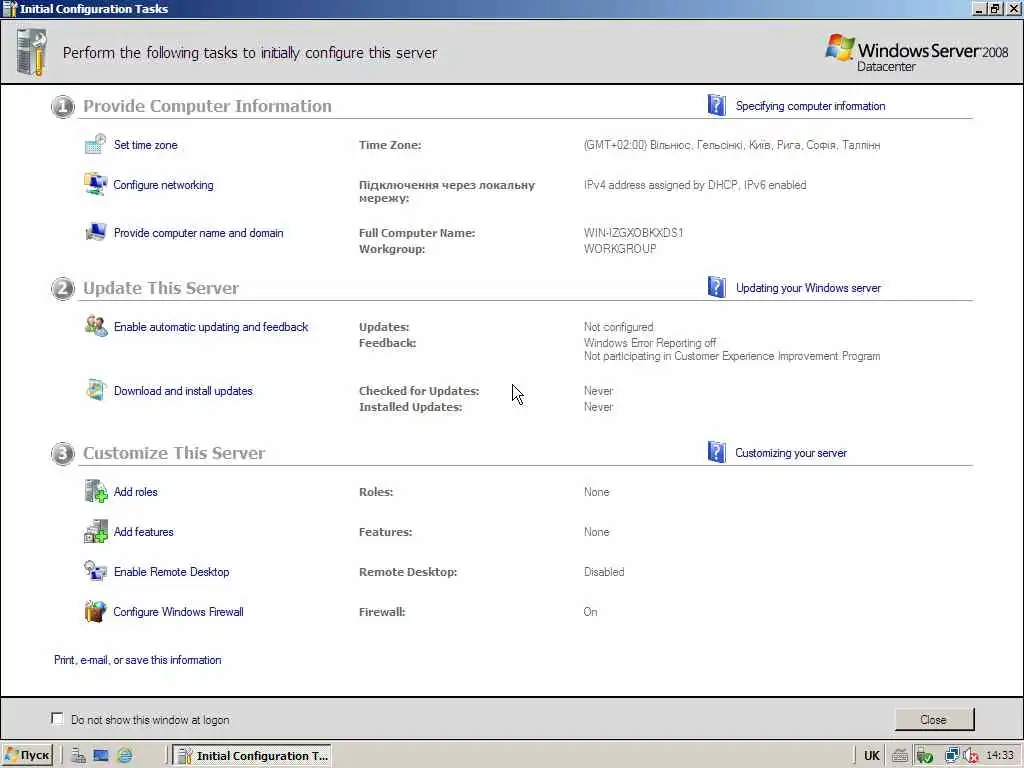Open the Add roles link
The width and height of the screenshot is (1024, 768).
click(x=136, y=492)
